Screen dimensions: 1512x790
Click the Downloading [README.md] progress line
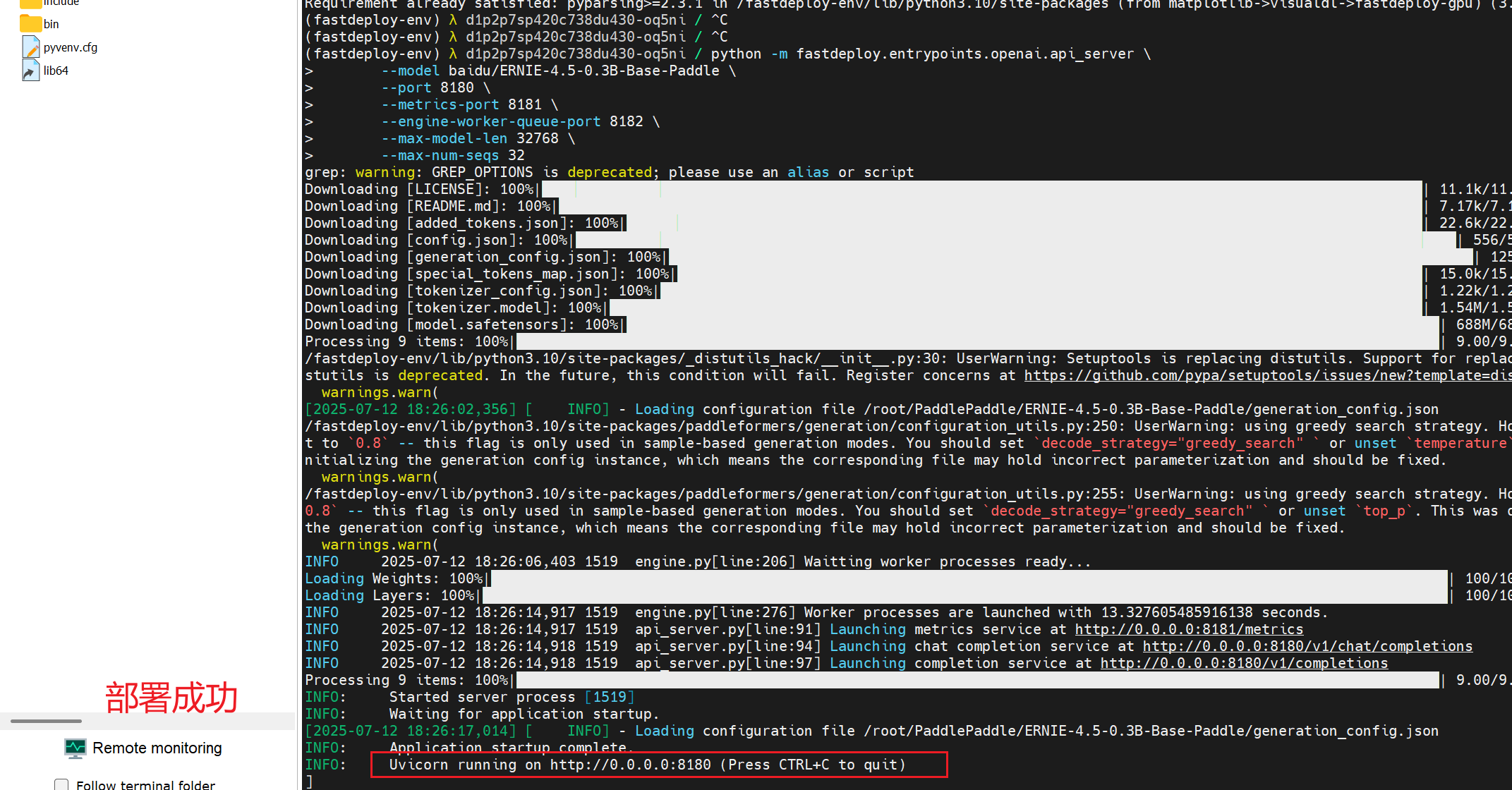click(908, 207)
